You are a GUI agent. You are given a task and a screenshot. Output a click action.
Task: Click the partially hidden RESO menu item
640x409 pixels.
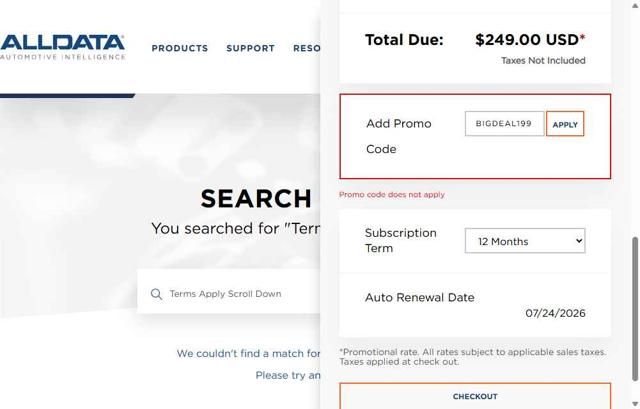[x=306, y=48]
